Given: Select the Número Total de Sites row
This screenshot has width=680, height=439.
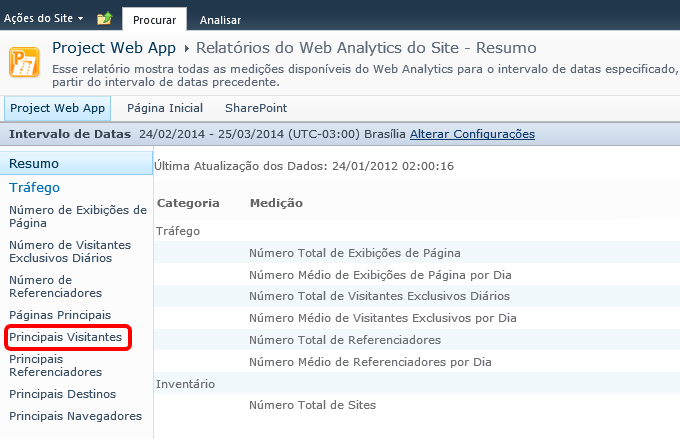Looking at the screenshot, I should 417,405.
